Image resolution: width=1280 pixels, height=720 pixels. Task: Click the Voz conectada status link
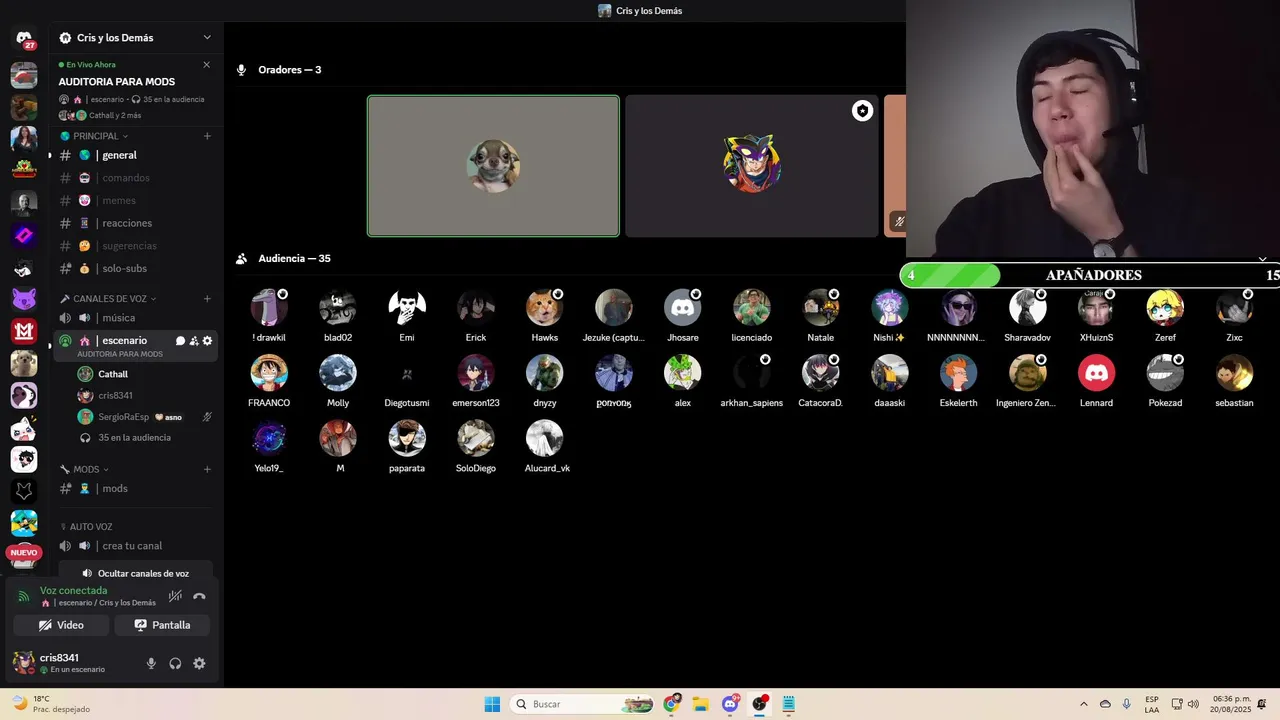73,591
